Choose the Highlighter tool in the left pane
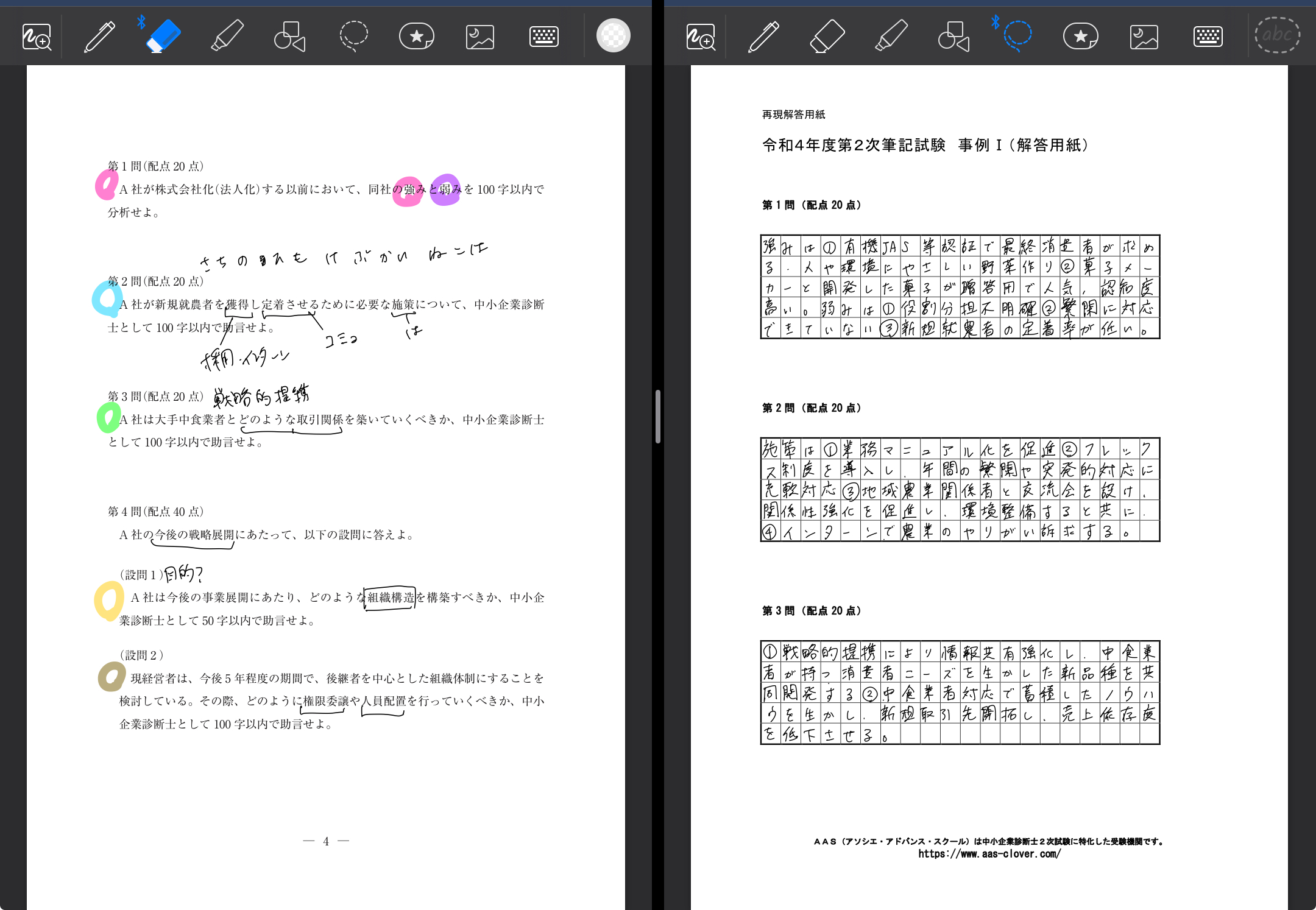 pos(227,36)
